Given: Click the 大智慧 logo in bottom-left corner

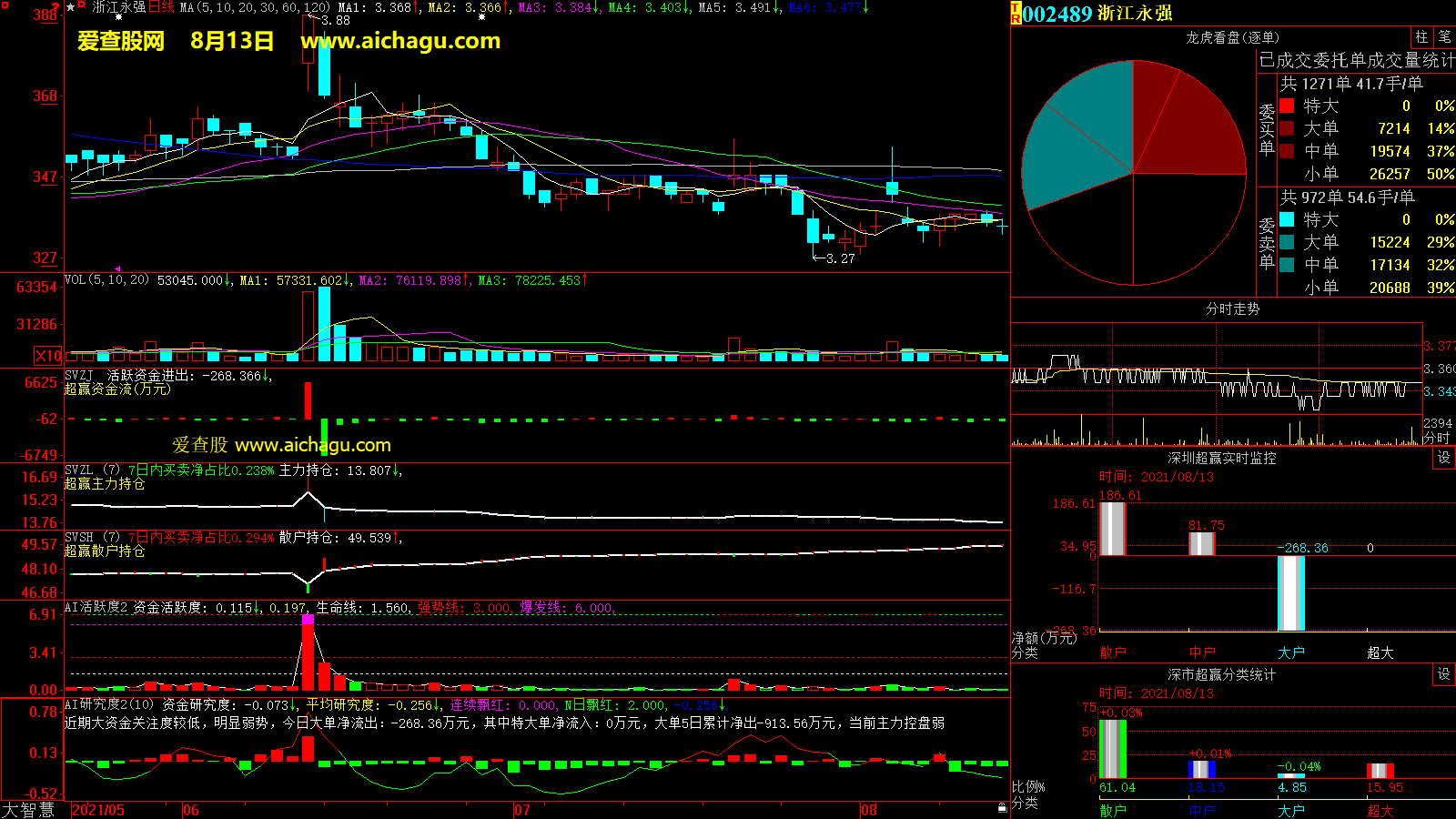Looking at the screenshot, I should [29, 810].
